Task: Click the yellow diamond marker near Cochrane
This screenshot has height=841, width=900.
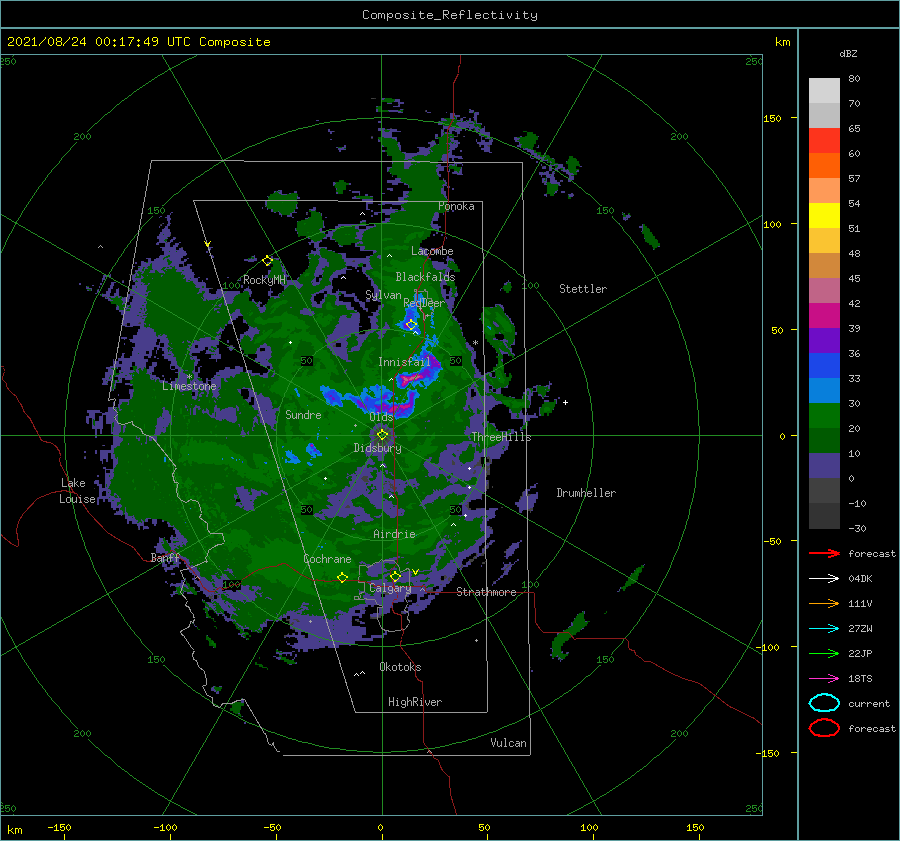Action: (x=342, y=578)
